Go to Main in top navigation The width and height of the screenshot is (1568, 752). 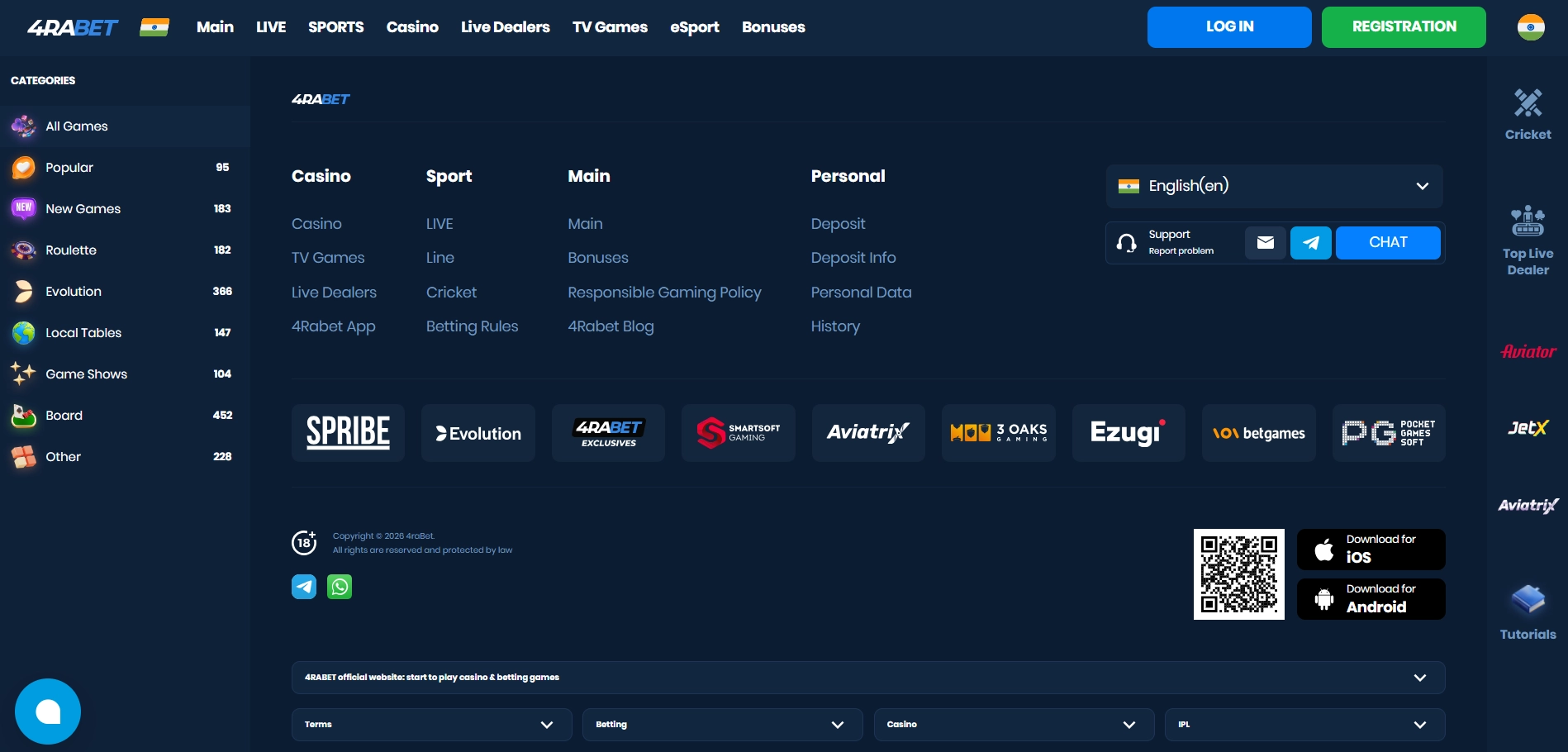215,27
